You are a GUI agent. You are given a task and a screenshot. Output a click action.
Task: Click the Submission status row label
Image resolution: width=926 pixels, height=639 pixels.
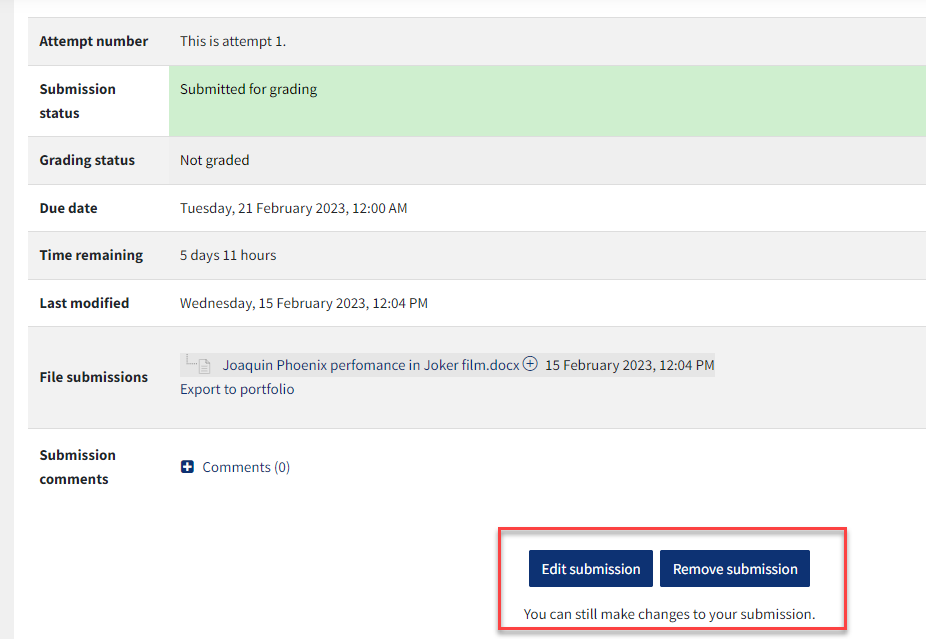click(77, 100)
